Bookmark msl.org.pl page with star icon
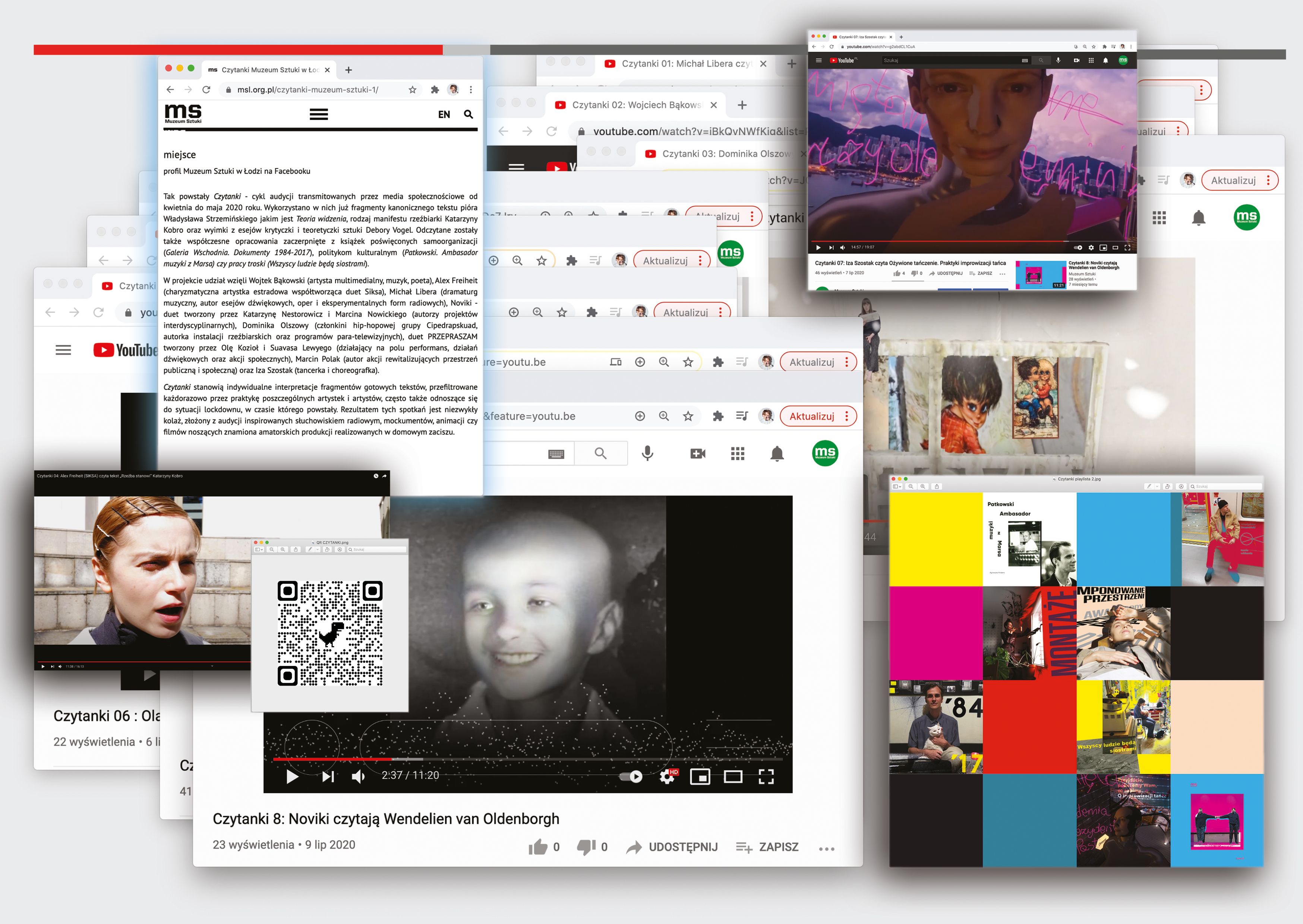 [413, 89]
